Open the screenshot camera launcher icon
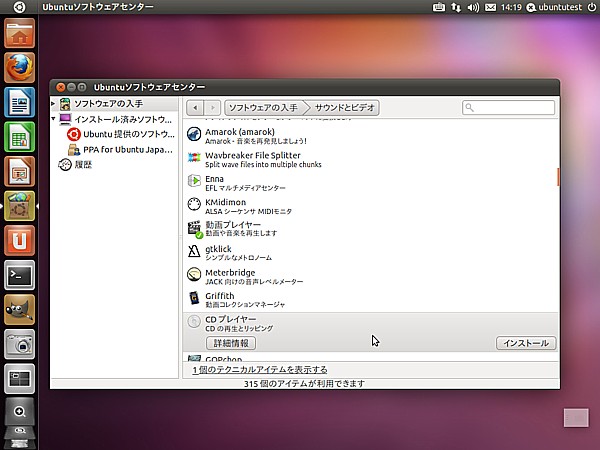 coord(20,344)
